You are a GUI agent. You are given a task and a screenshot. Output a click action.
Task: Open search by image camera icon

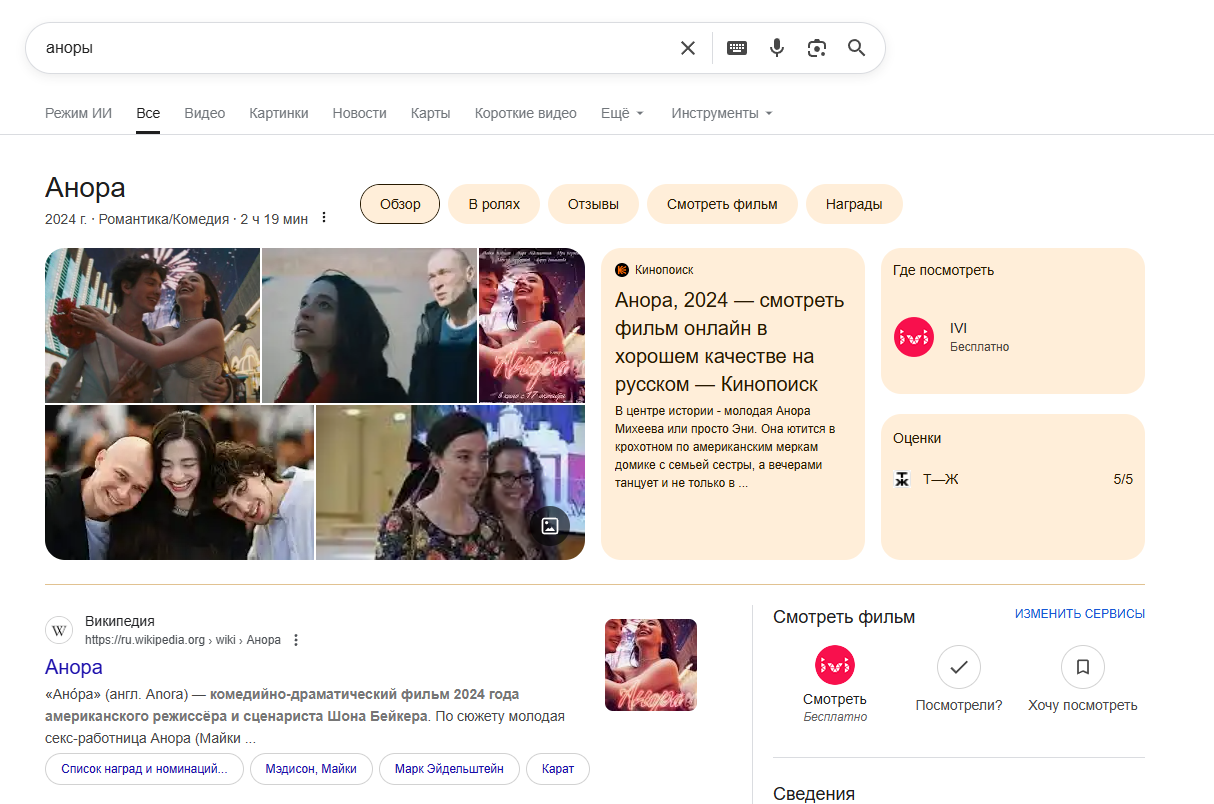[817, 48]
